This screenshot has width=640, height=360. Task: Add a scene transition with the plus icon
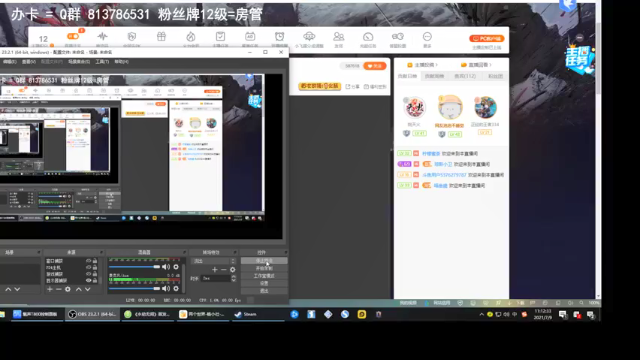[x=215, y=270]
